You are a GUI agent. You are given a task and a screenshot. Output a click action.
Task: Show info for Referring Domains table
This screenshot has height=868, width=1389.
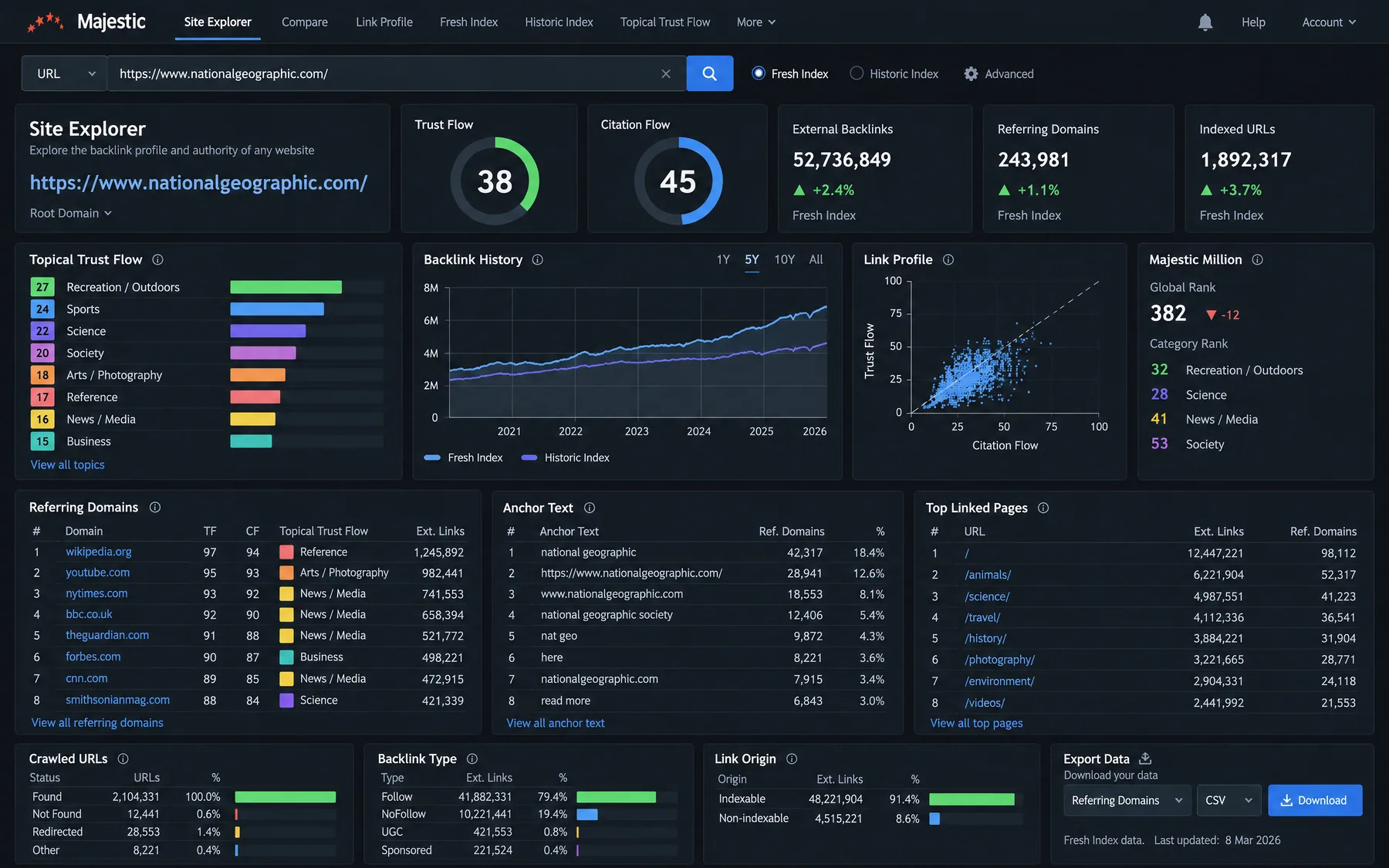tap(155, 508)
